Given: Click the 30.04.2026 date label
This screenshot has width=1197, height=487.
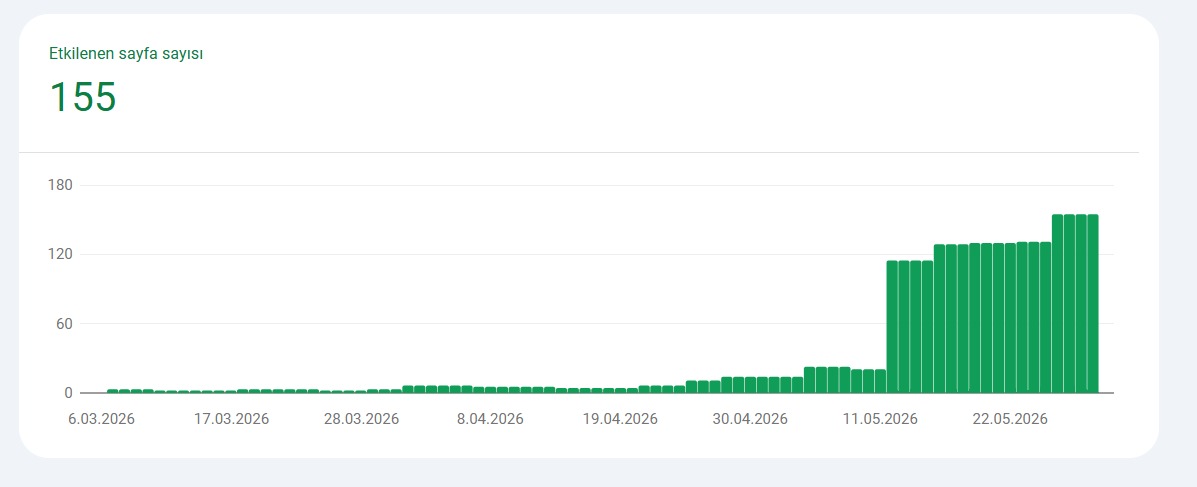Looking at the screenshot, I should point(750,420).
